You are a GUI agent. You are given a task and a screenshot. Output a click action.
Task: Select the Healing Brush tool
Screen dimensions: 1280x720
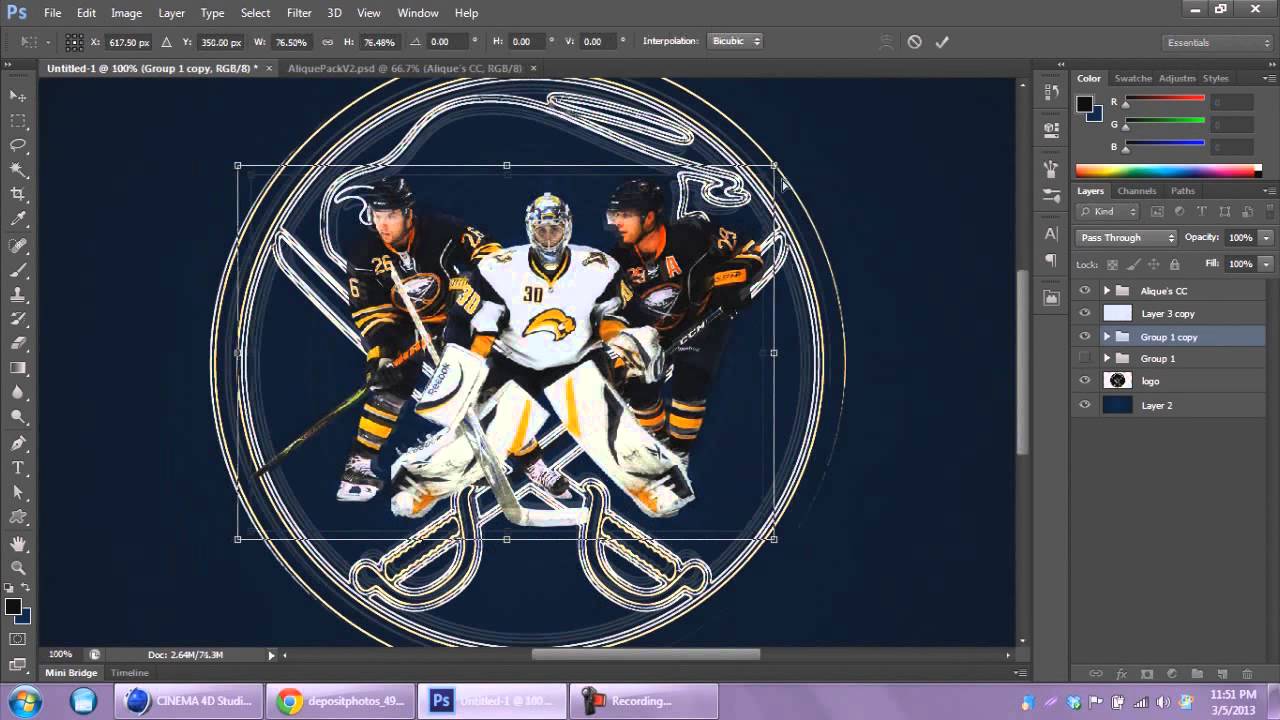[18, 245]
